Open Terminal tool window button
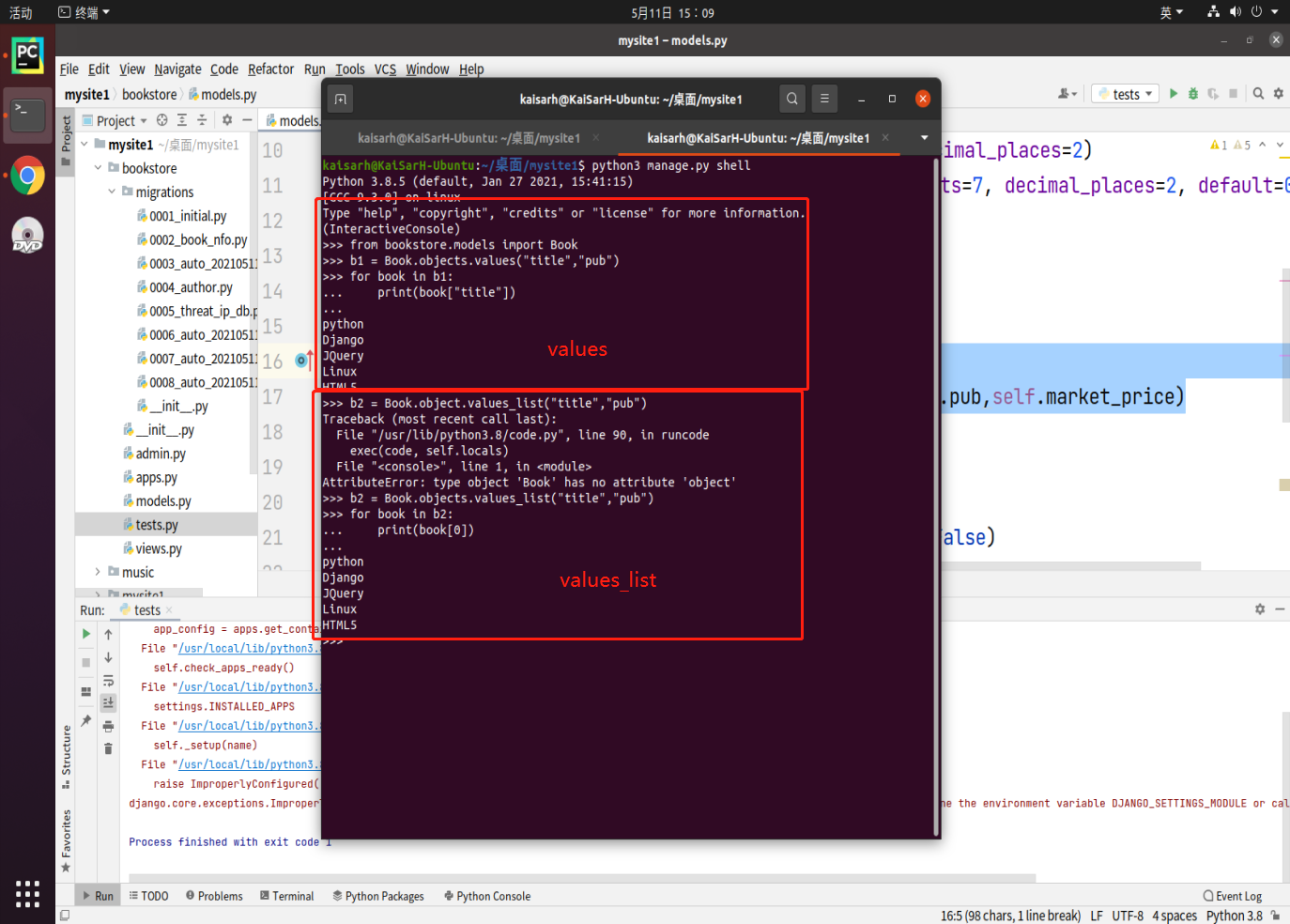Image resolution: width=1290 pixels, height=924 pixels. coord(286,896)
